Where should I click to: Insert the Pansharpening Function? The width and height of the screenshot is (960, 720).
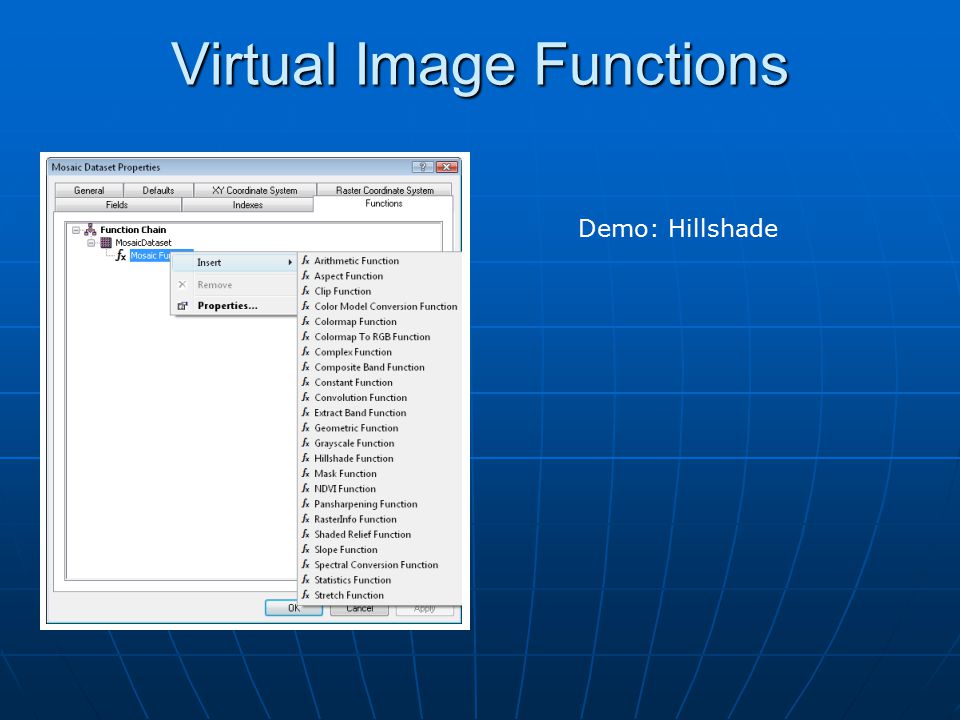380,504
